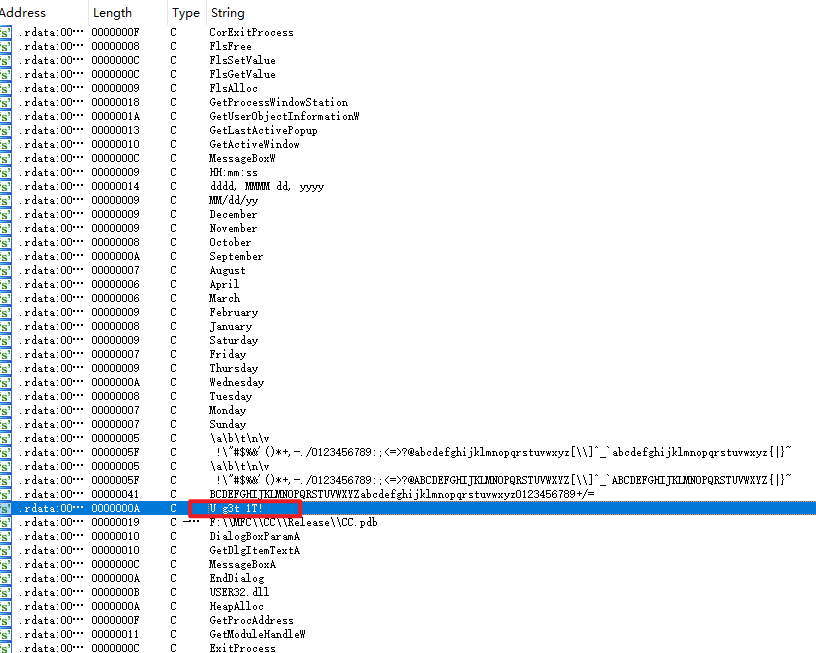The width and height of the screenshot is (816, 653).
Task: Sort by the String column header
Action: click(227, 12)
